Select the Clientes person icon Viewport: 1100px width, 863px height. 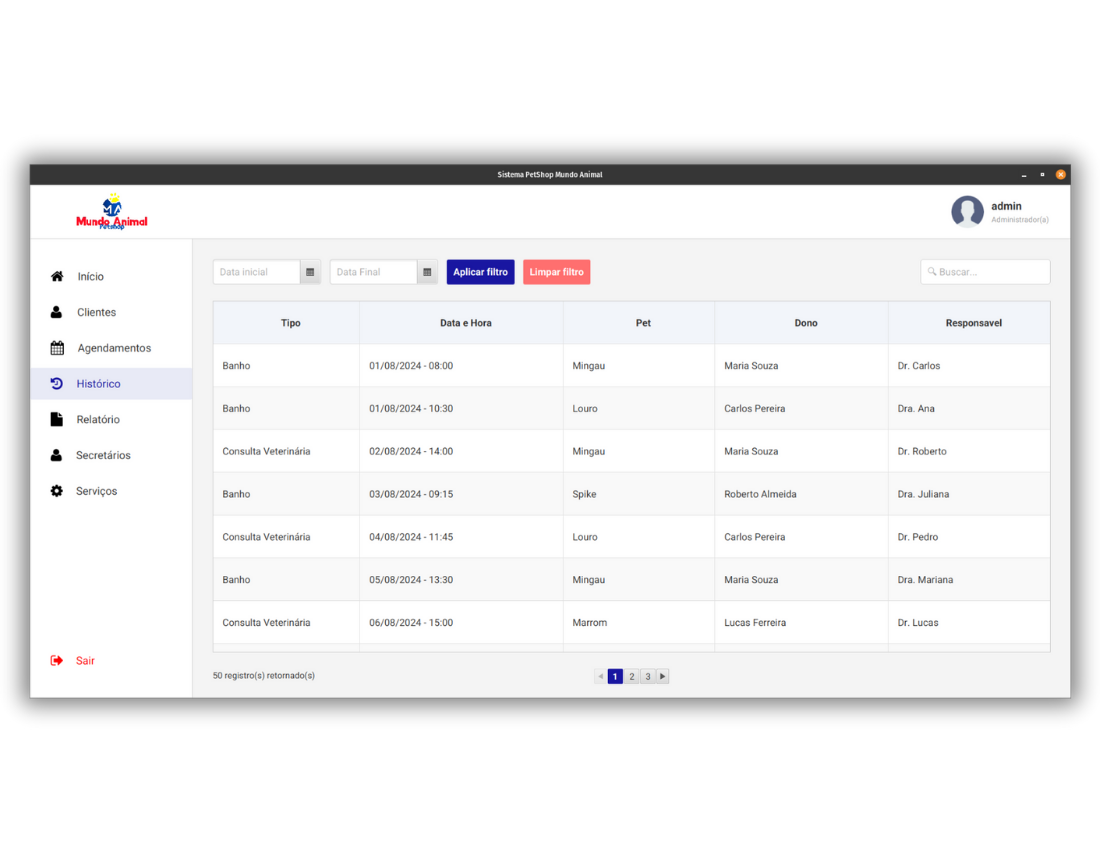coord(57,312)
